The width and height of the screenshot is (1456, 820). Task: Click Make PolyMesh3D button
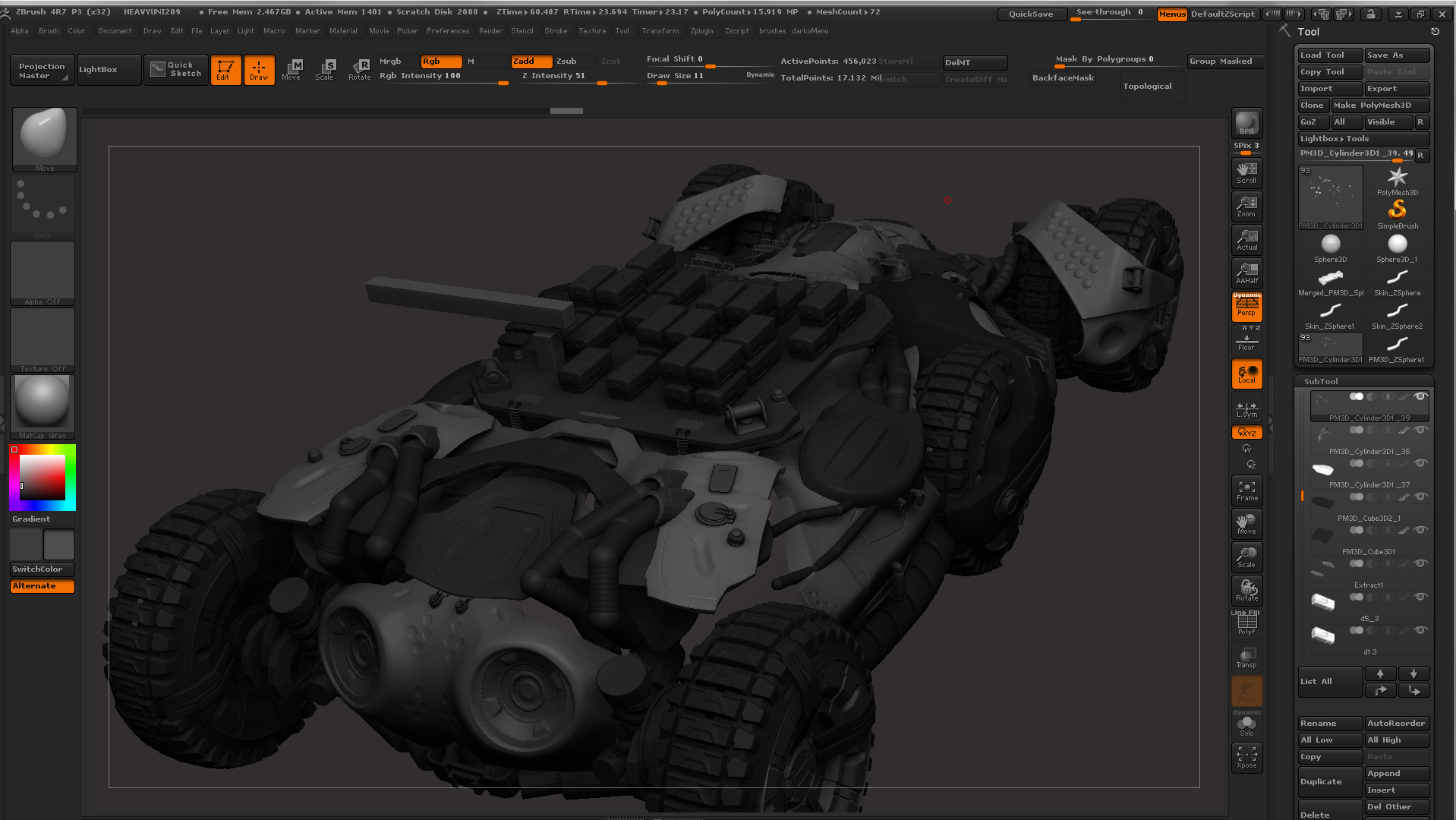(x=1380, y=106)
